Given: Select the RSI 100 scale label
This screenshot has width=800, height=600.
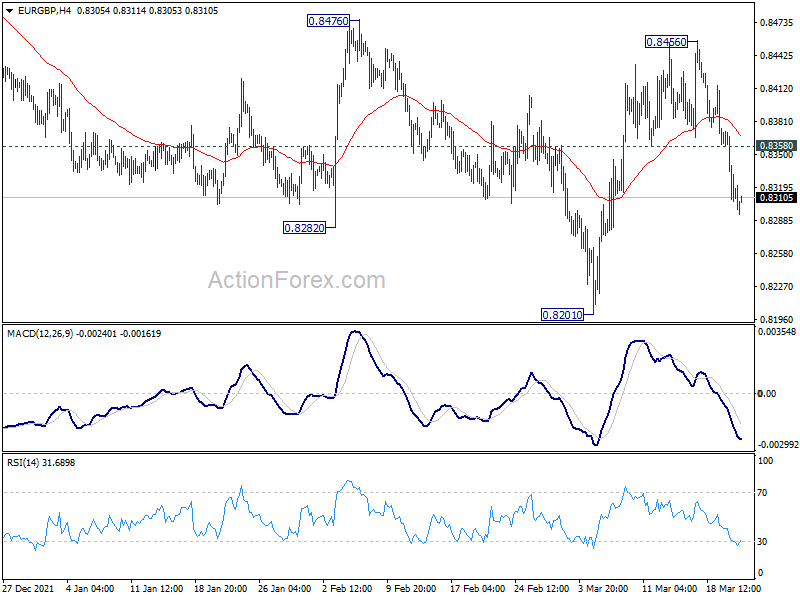Looking at the screenshot, I should click(766, 461).
